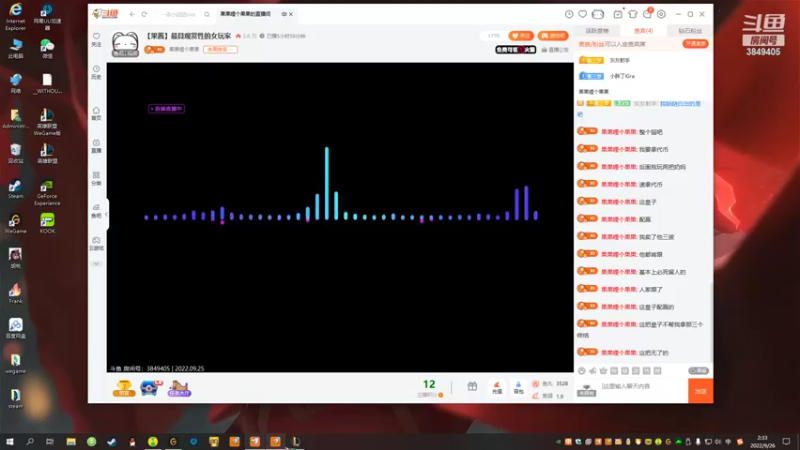
Task: Click the recharge button
Action: tap(497, 388)
